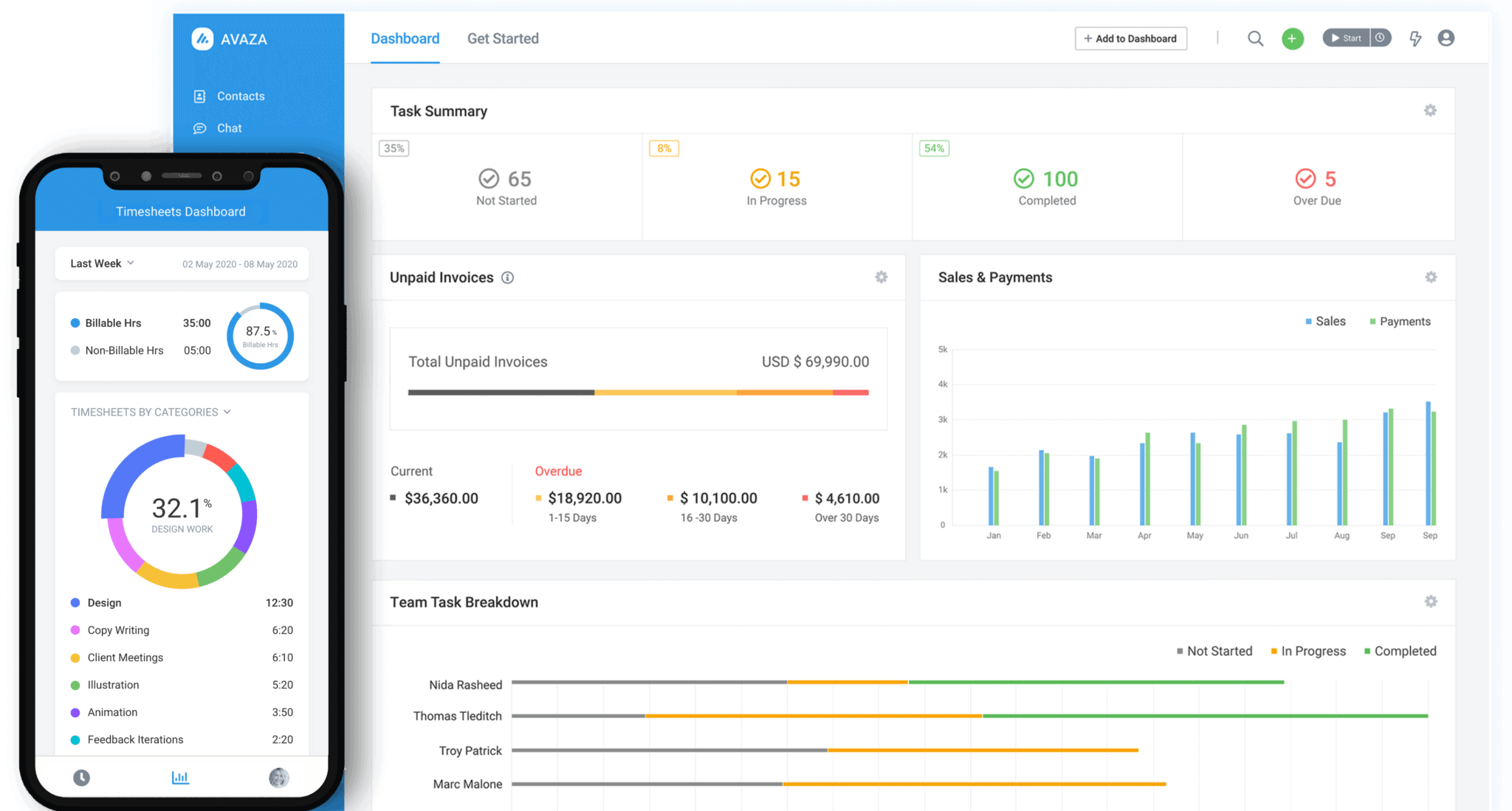
Task: Collapse the Timesheets By Categories section
Action: point(227,412)
